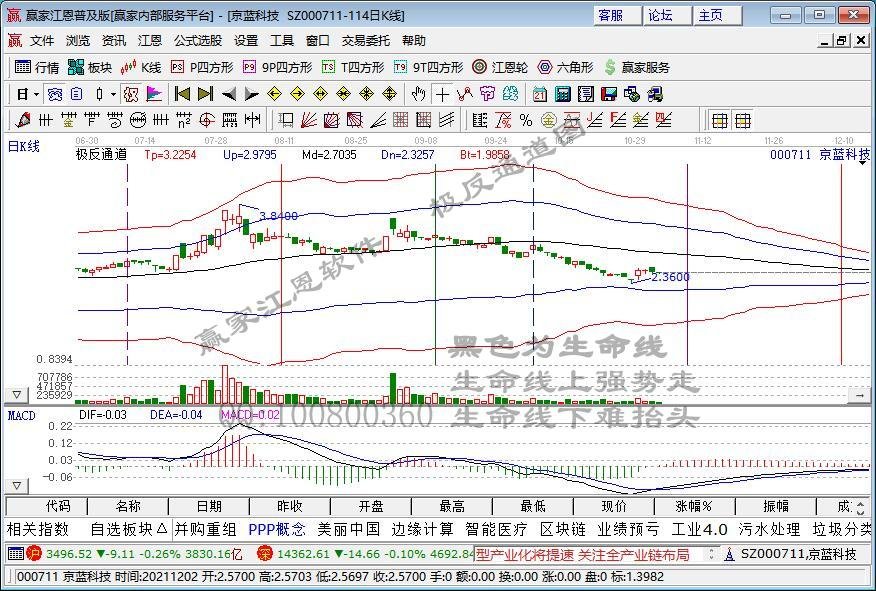Click the black right arrow icon
The image size is (876, 591).
(x=251, y=94)
